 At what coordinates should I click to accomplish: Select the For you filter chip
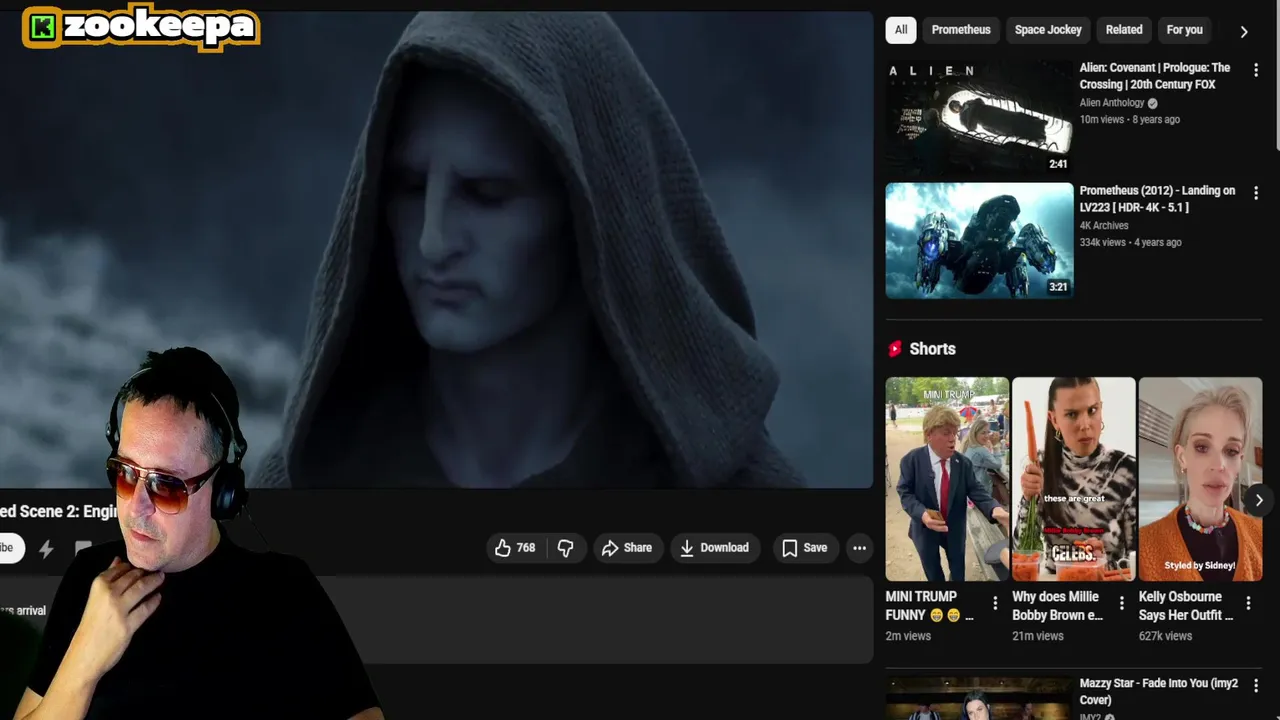1184,30
